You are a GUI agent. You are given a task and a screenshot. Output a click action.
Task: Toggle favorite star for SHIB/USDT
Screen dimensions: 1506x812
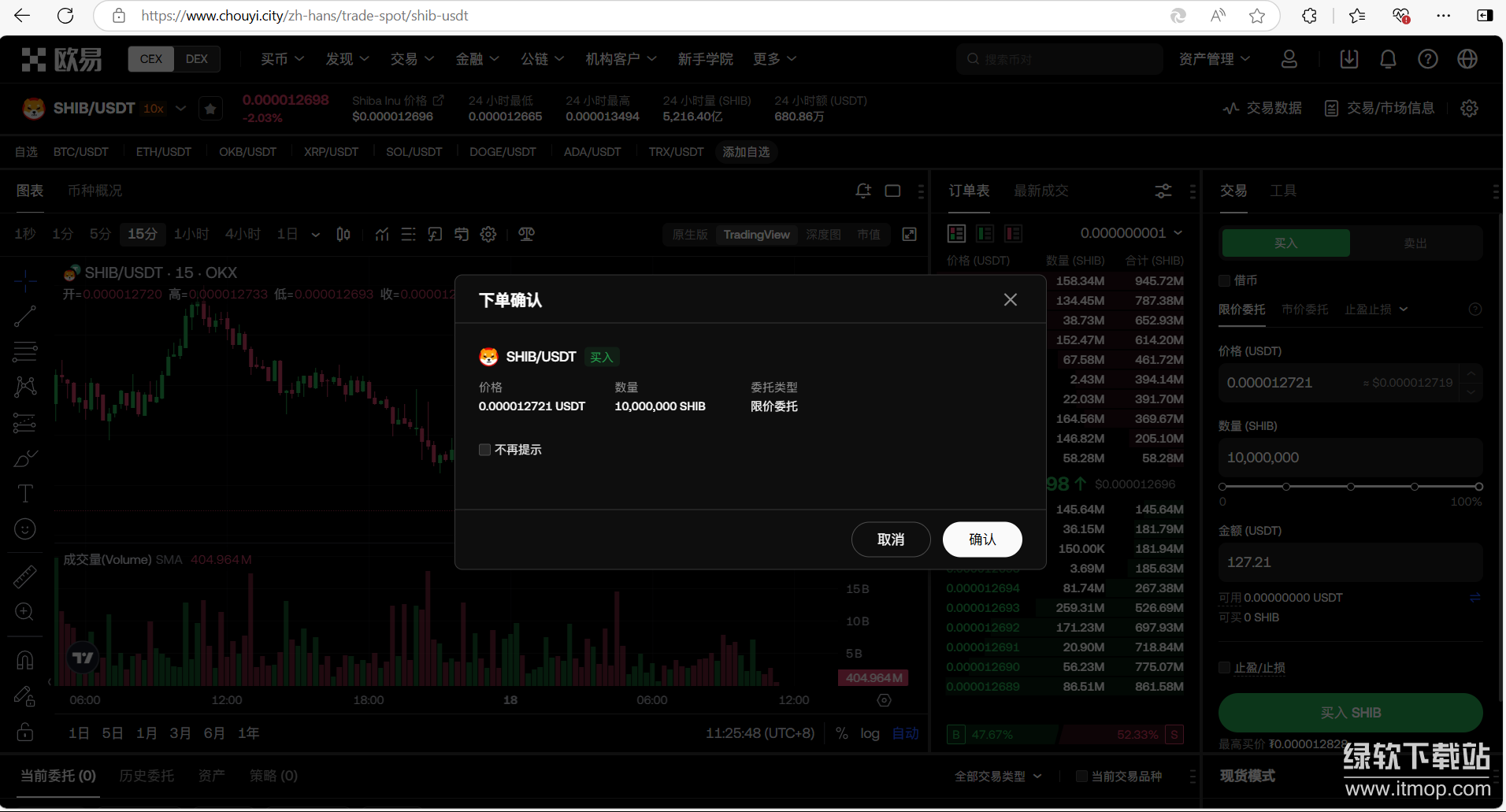click(x=210, y=109)
